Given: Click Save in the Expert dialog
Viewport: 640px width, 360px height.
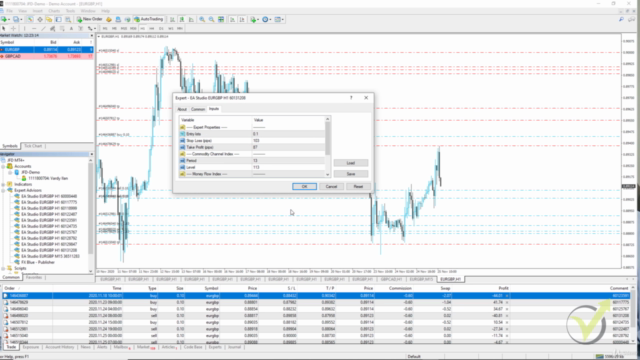Looking at the screenshot, I should [x=351, y=174].
